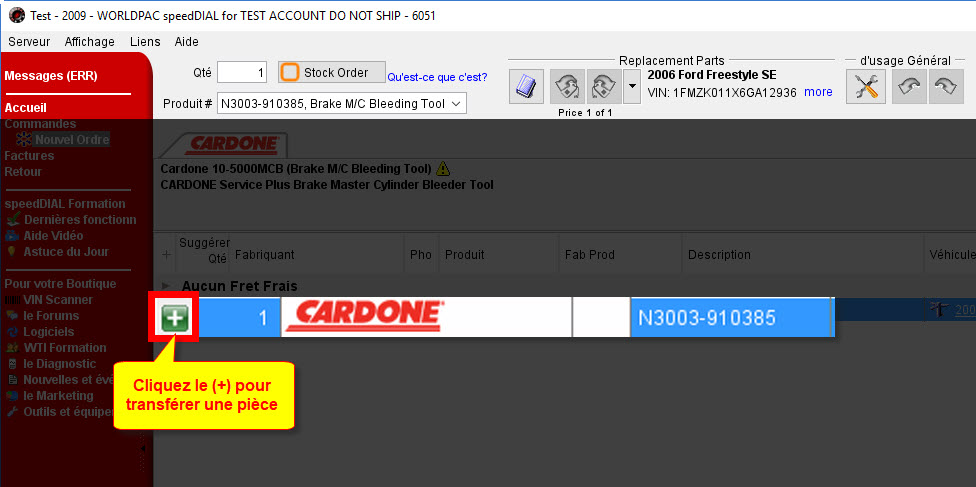Open Messages (ERR) in the sidebar
This screenshot has height=487, width=976.
coord(51,76)
